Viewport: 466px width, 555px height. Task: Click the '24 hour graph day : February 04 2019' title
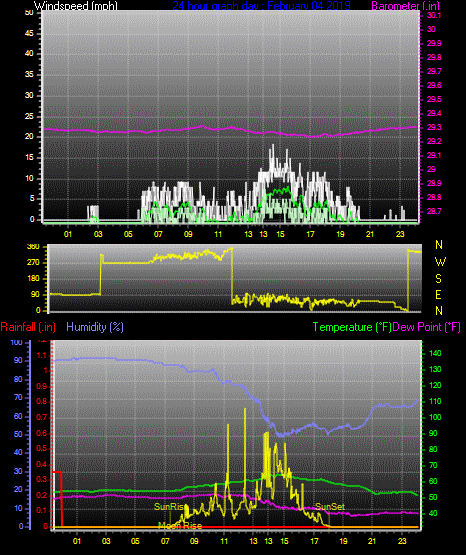tap(261, 6)
